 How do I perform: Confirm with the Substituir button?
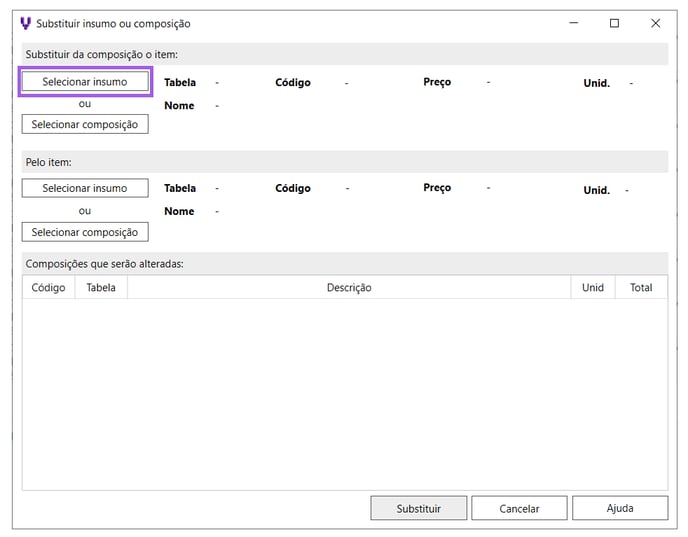tap(419, 508)
